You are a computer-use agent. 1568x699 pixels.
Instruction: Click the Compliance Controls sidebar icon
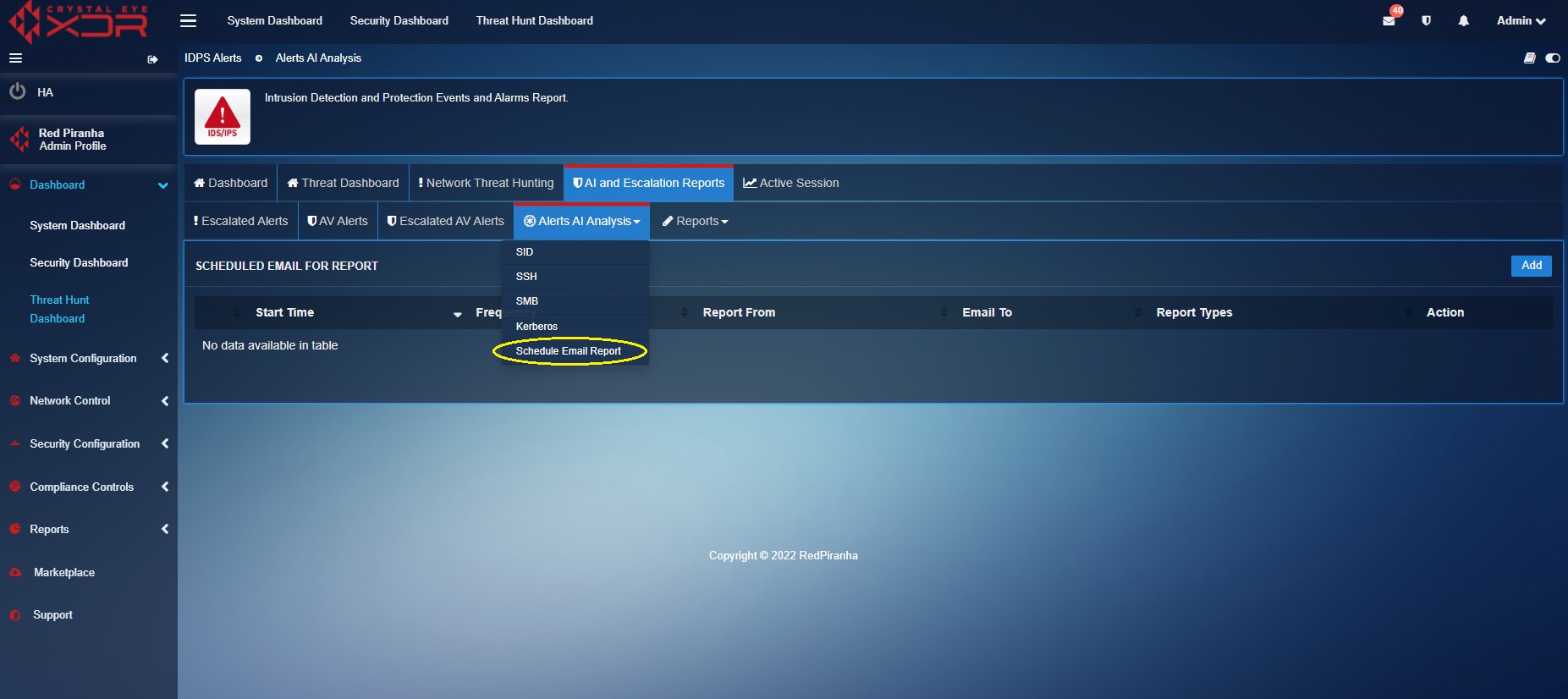click(15, 487)
